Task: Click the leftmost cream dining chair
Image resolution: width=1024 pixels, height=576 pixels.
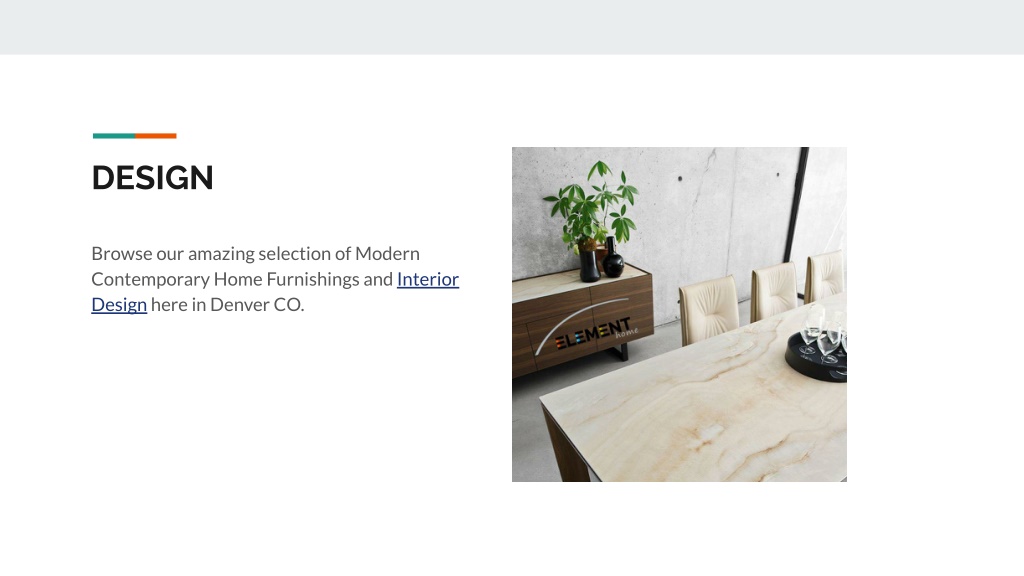Action: click(710, 310)
